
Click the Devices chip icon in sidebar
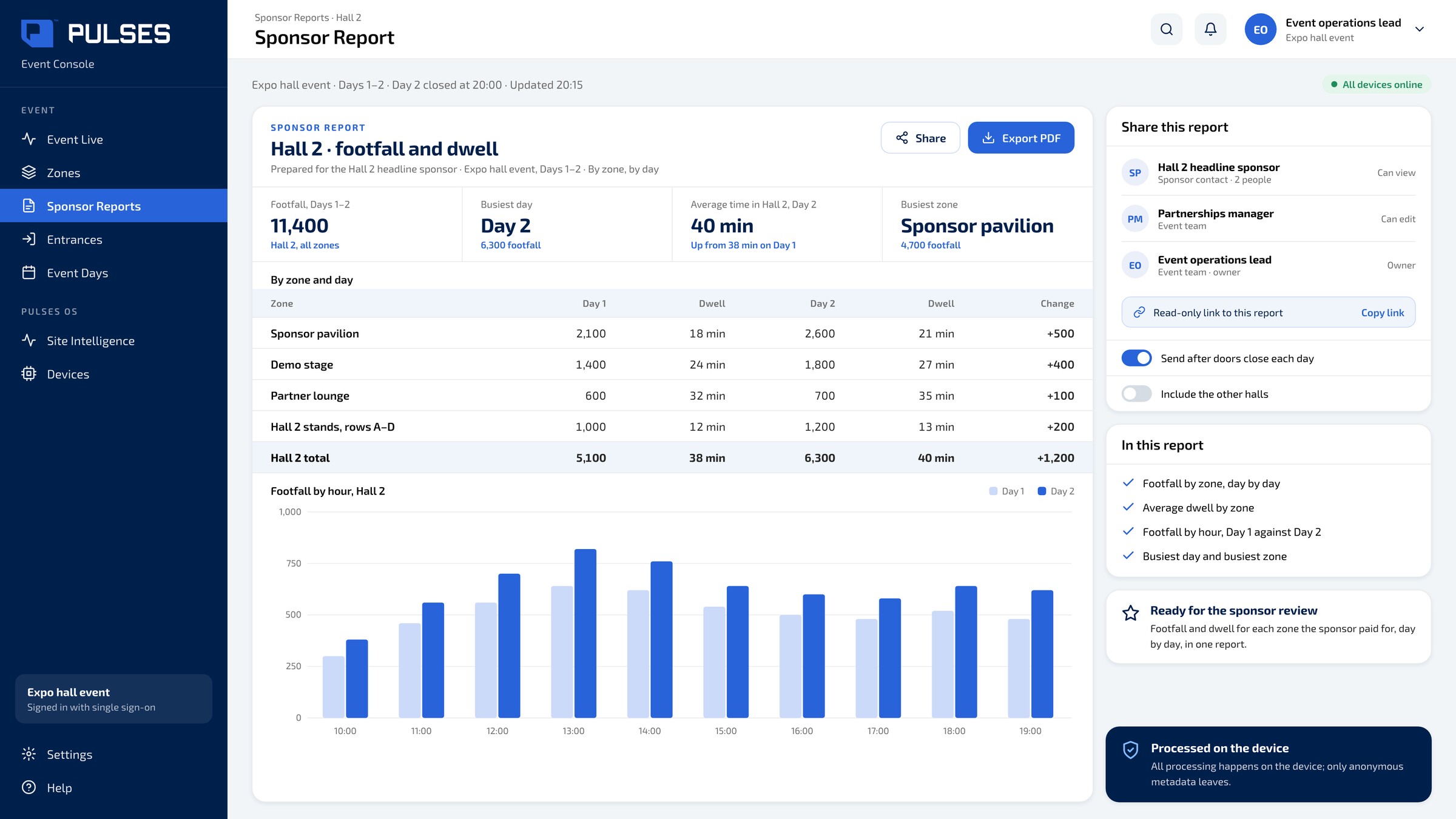[29, 374]
